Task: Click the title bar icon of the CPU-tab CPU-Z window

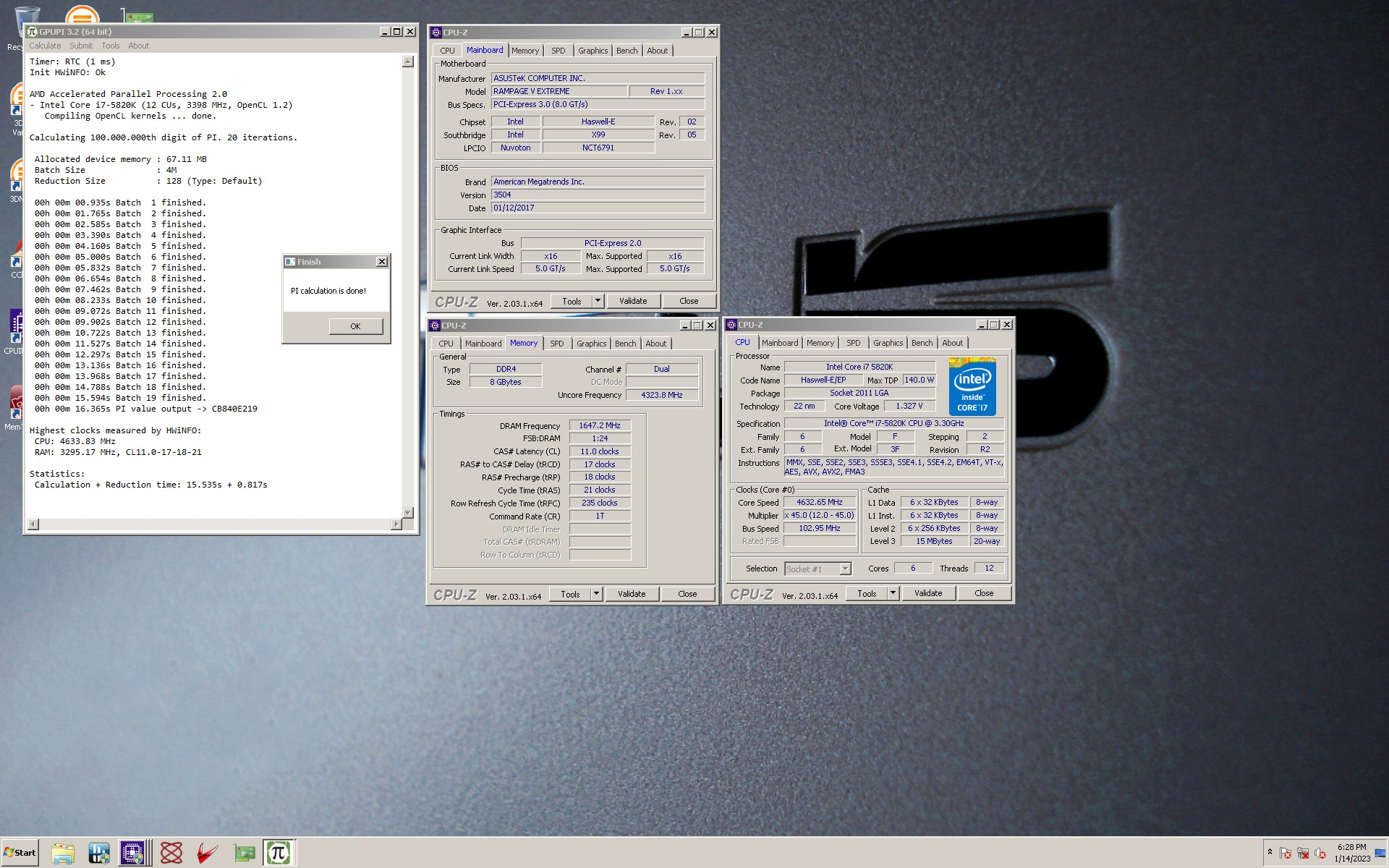Action: pos(731,325)
